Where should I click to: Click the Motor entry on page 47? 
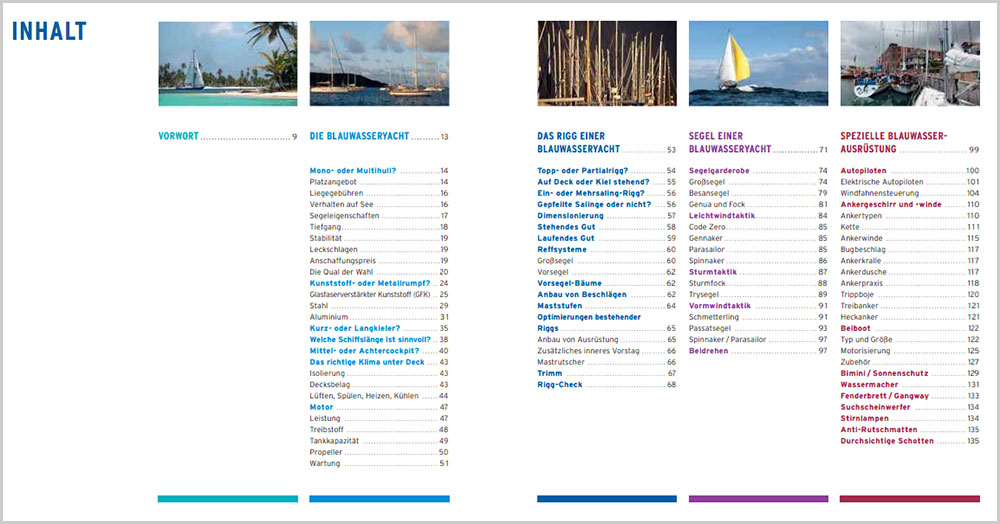[x=322, y=407]
